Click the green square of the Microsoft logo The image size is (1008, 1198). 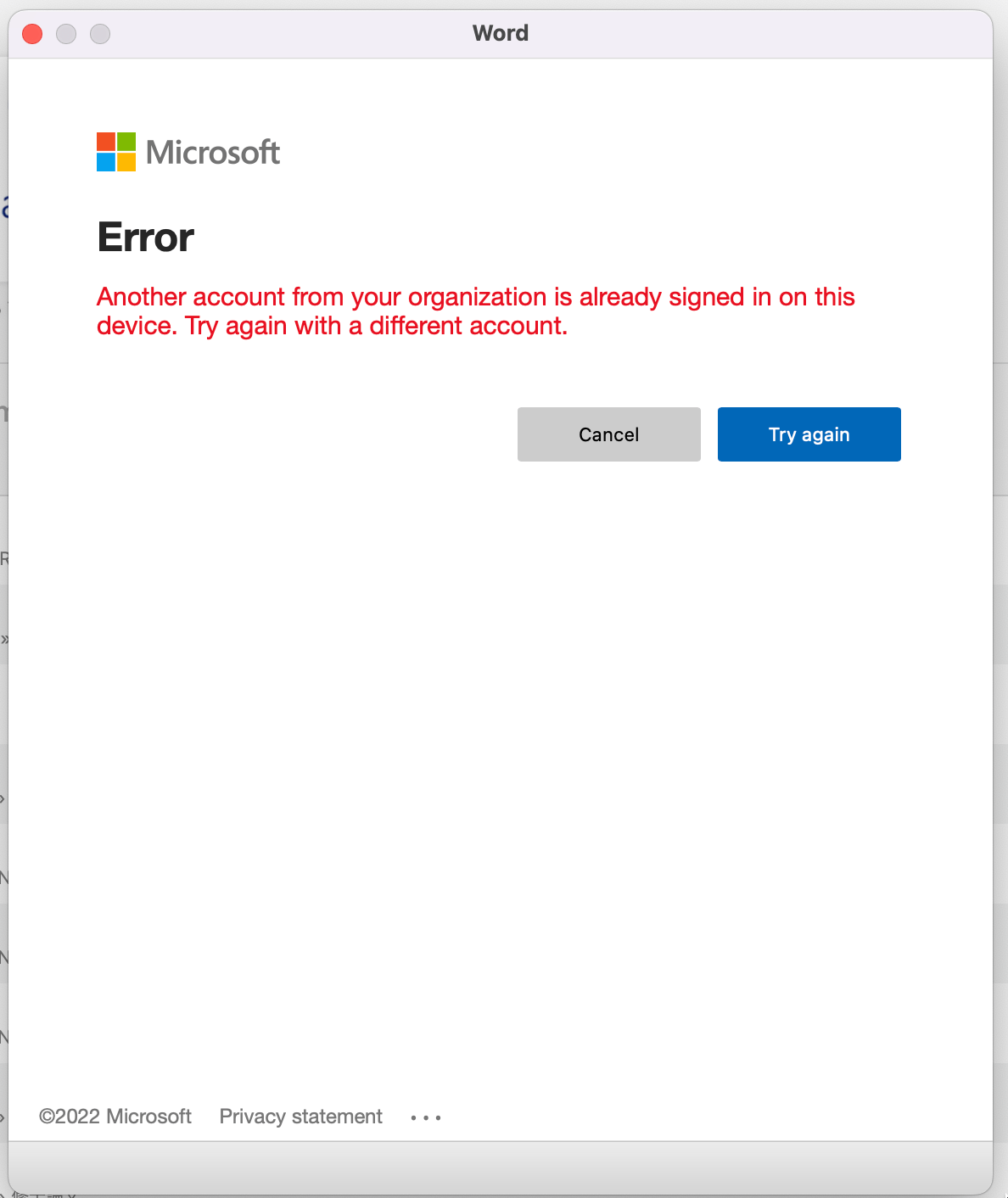pos(126,140)
